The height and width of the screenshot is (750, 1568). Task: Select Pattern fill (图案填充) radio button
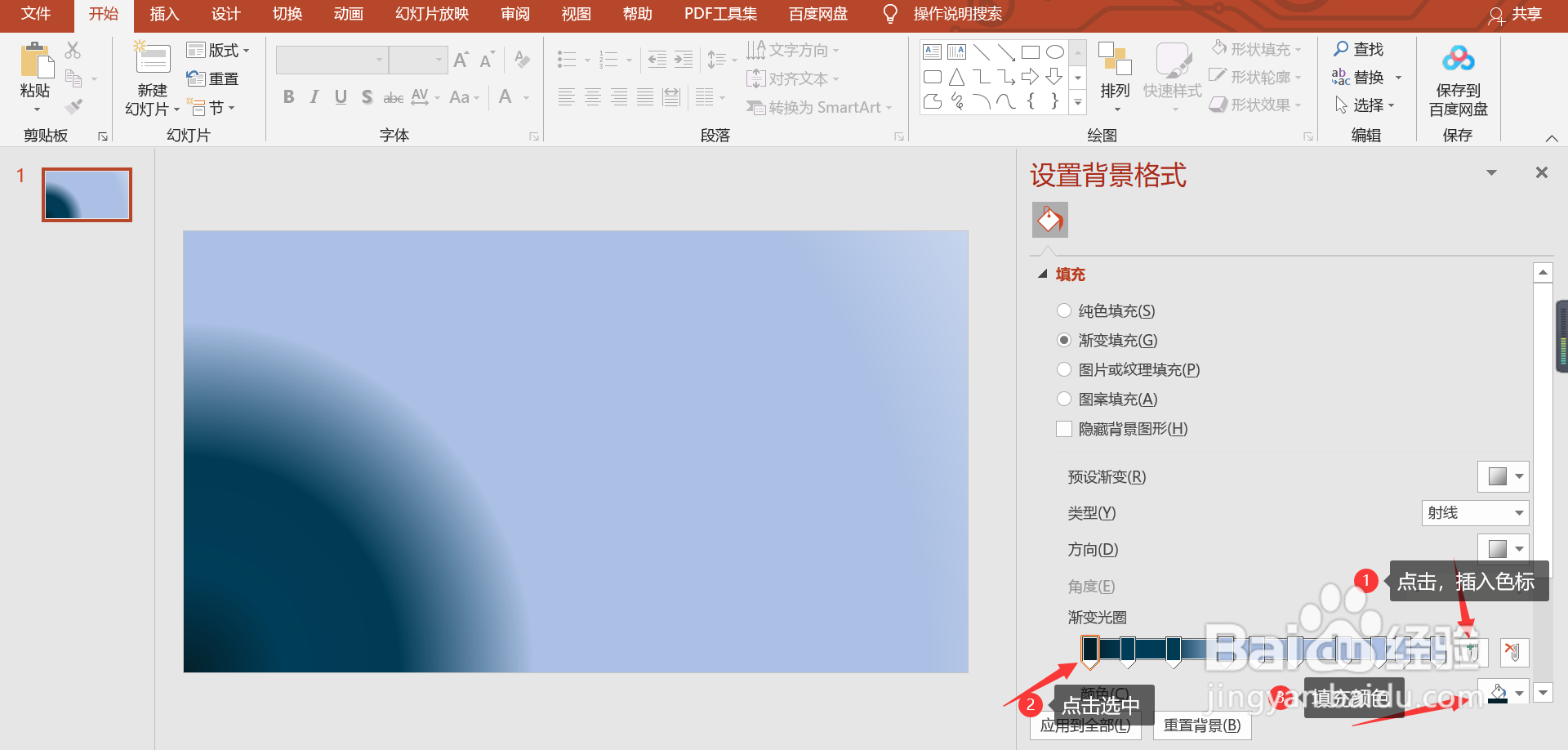pyautogui.click(x=1064, y=399)
